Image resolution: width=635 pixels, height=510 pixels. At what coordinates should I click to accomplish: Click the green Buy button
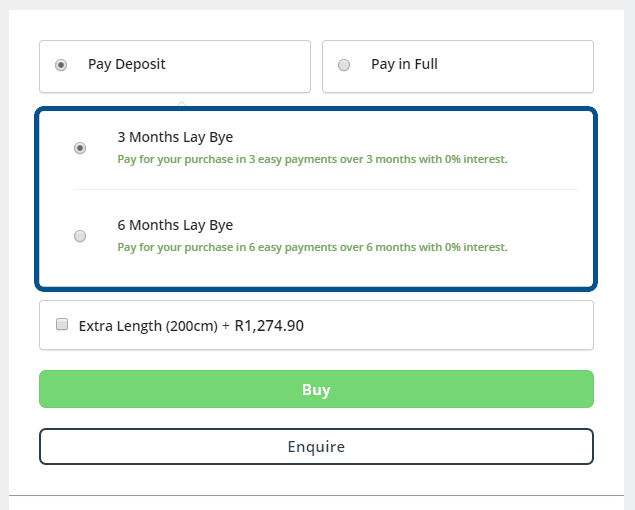(x=316, y=389)
